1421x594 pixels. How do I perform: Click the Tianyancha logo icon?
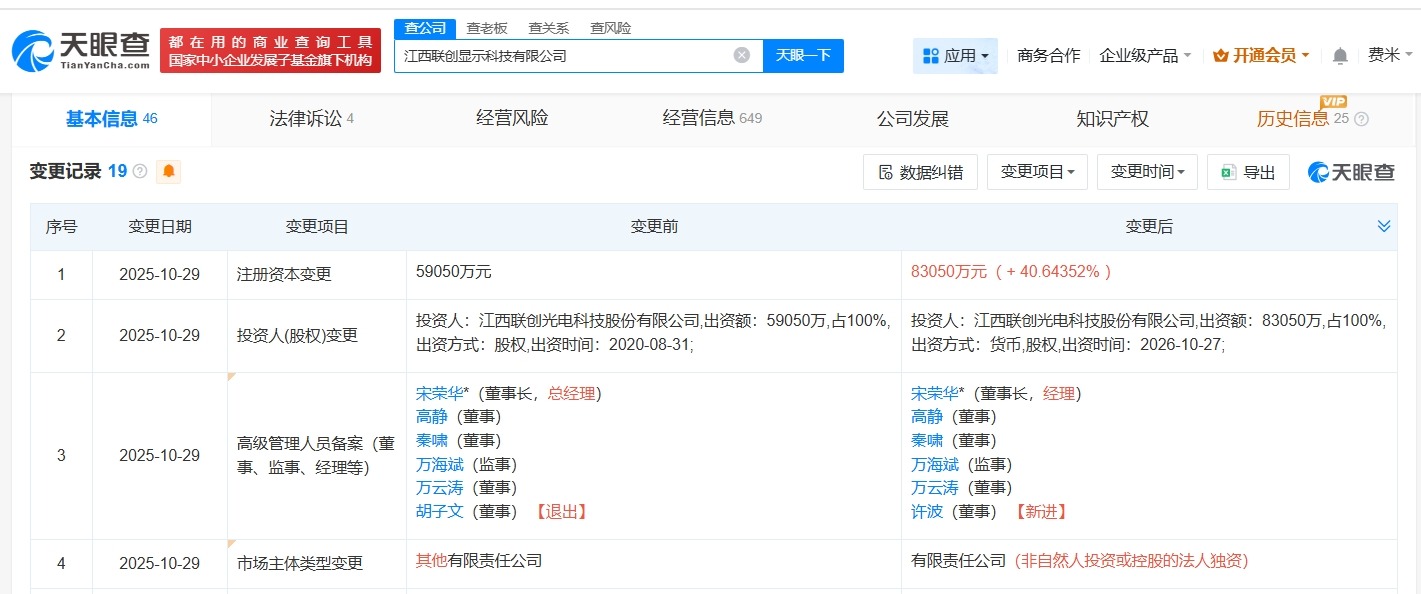32,48
